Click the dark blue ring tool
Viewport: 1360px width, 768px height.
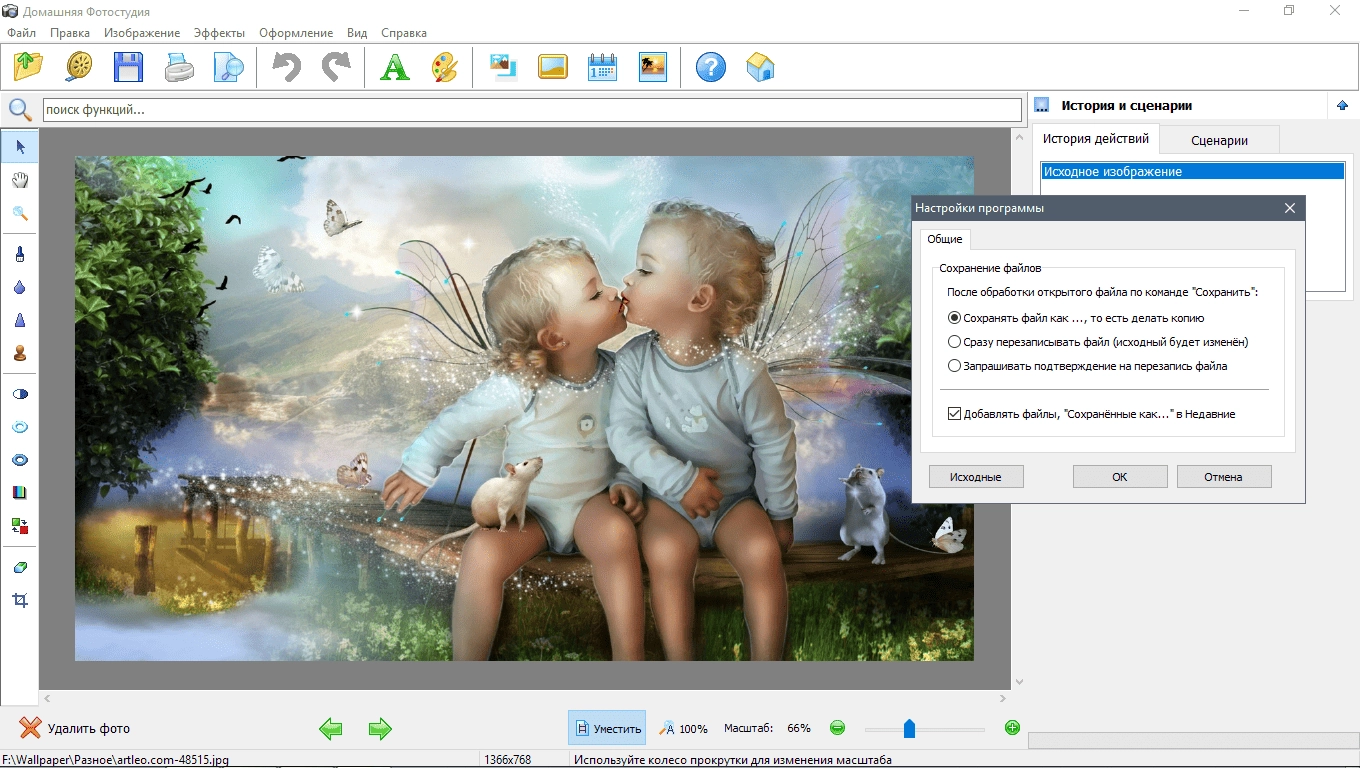click(x=20, y=460)
